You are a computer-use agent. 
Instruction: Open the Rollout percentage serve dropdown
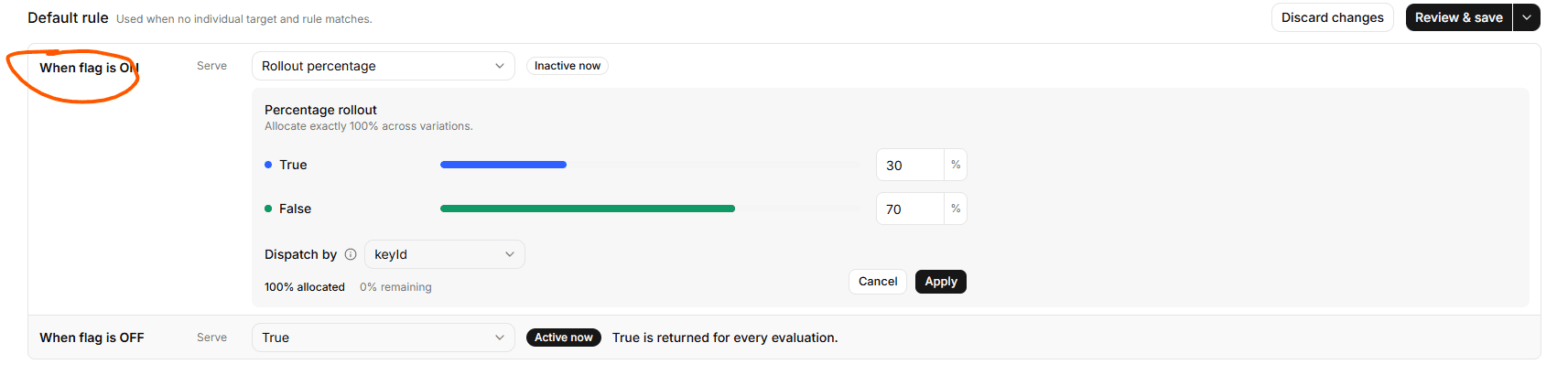(383, 66)
